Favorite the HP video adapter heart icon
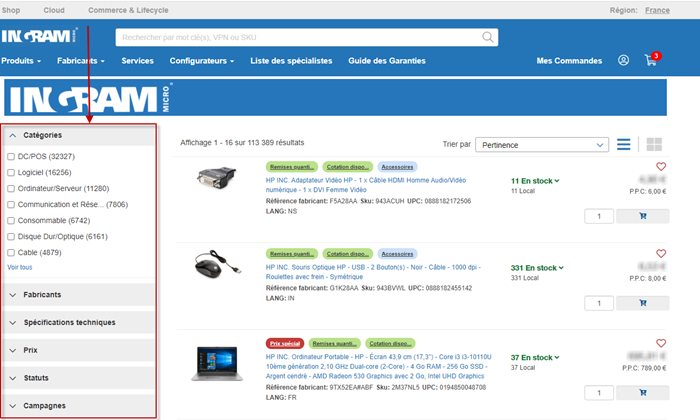Image resolution: width=700 pixels, height=420 pixels. 661,166
